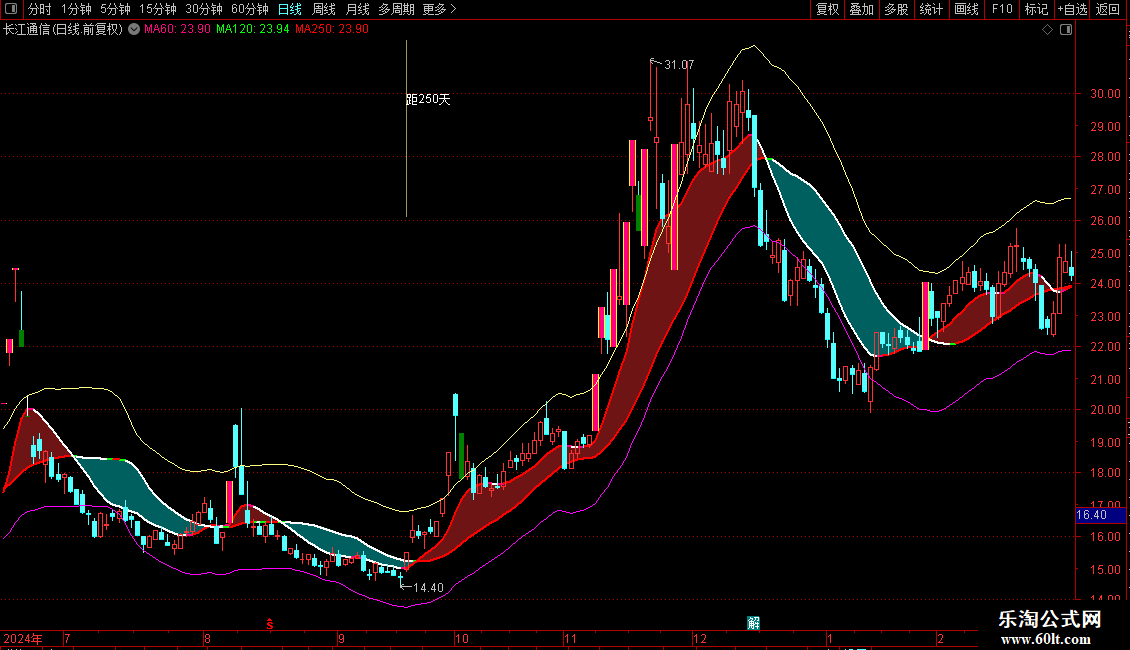Open the 标记 mark tool

(x=1036, y=9)
